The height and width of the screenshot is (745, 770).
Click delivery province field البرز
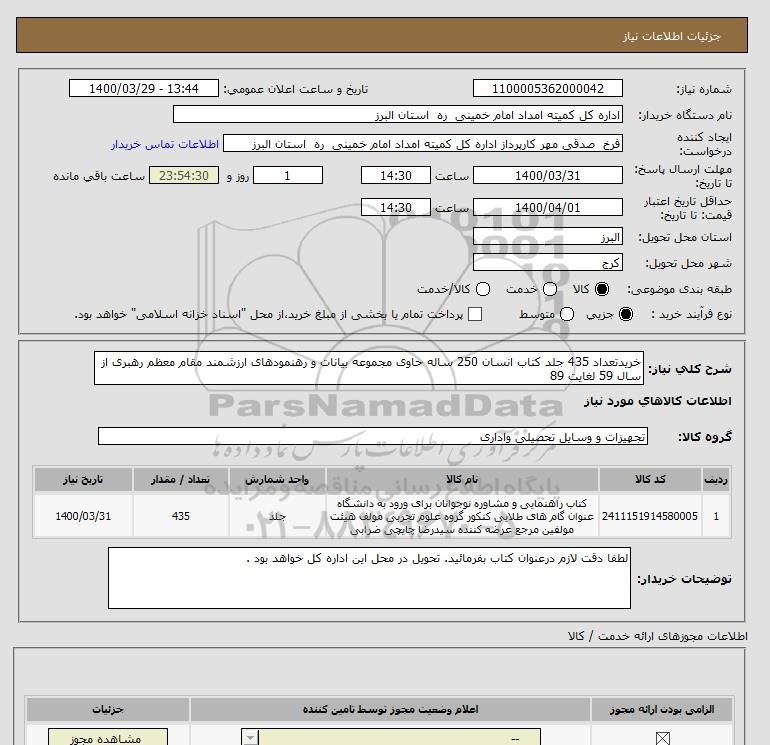548,237
